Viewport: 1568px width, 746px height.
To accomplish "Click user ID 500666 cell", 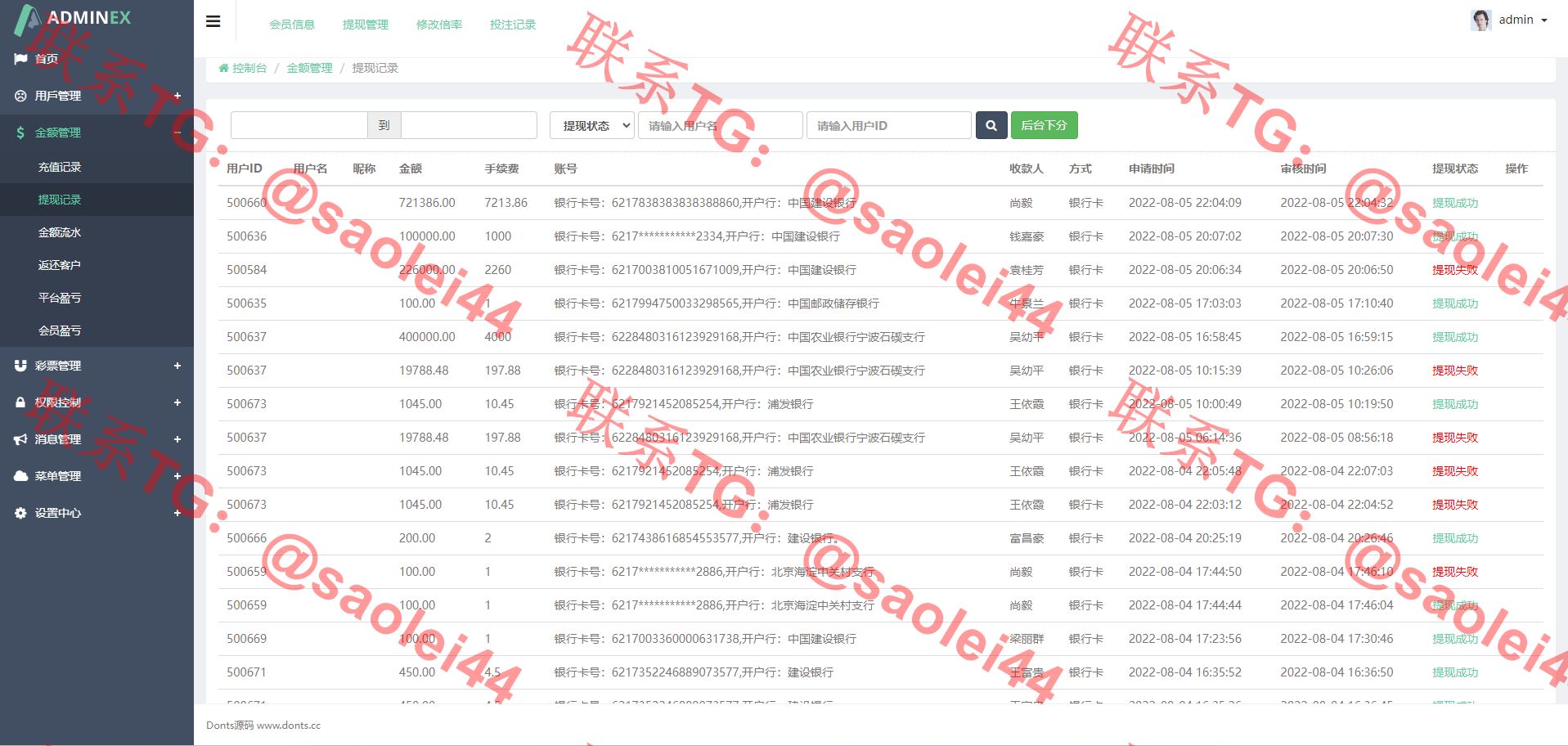I will (247, 538).
